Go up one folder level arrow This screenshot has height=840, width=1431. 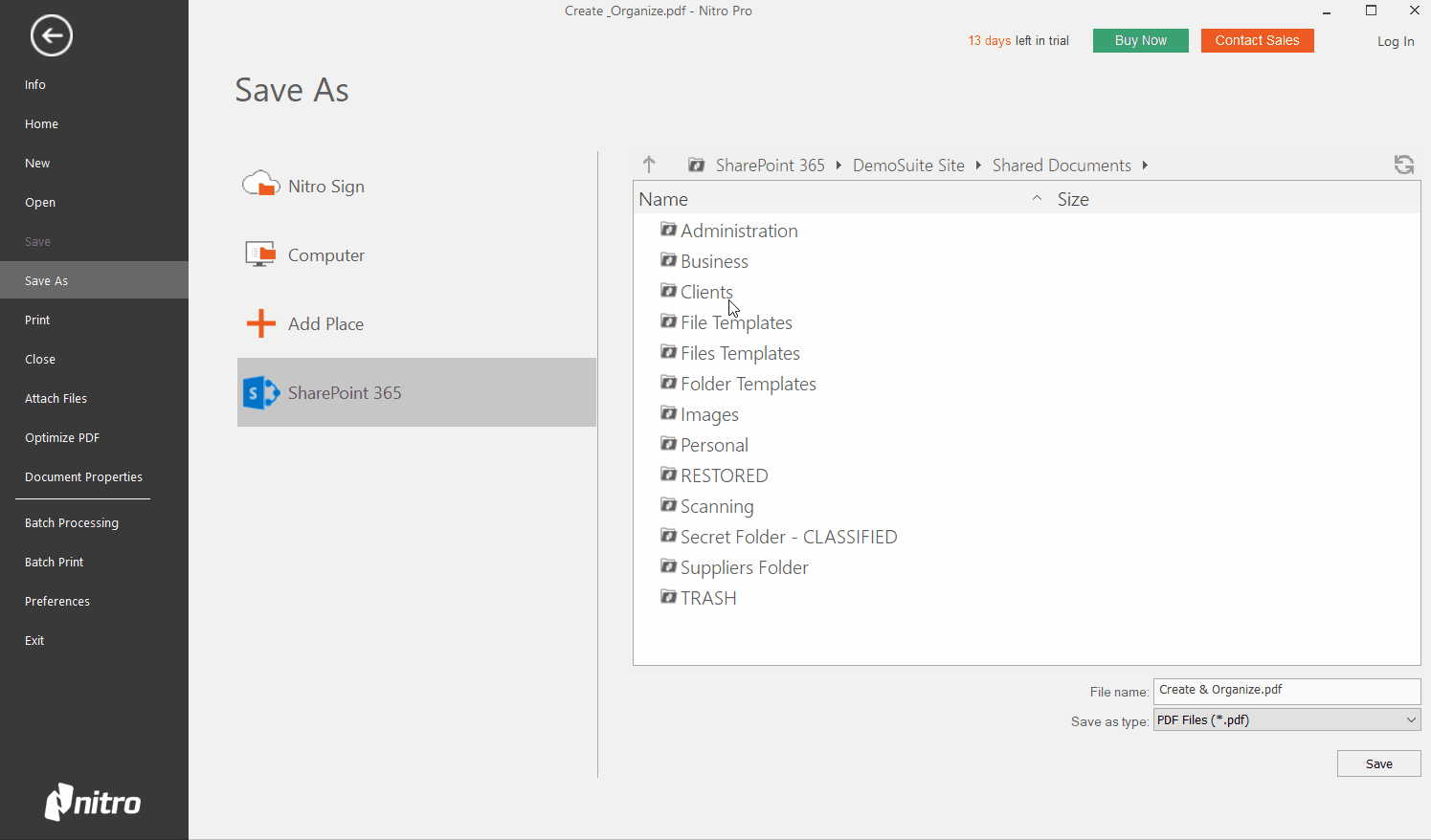(x=649, y=165)
